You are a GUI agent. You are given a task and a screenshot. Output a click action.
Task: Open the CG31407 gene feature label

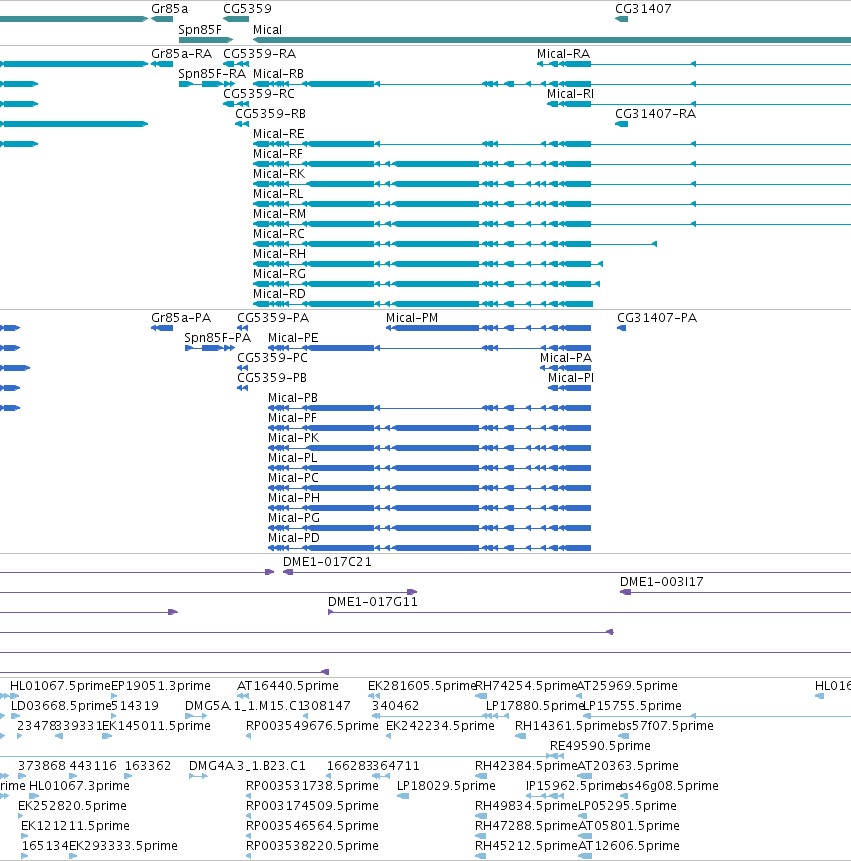[x=643, y=9]
